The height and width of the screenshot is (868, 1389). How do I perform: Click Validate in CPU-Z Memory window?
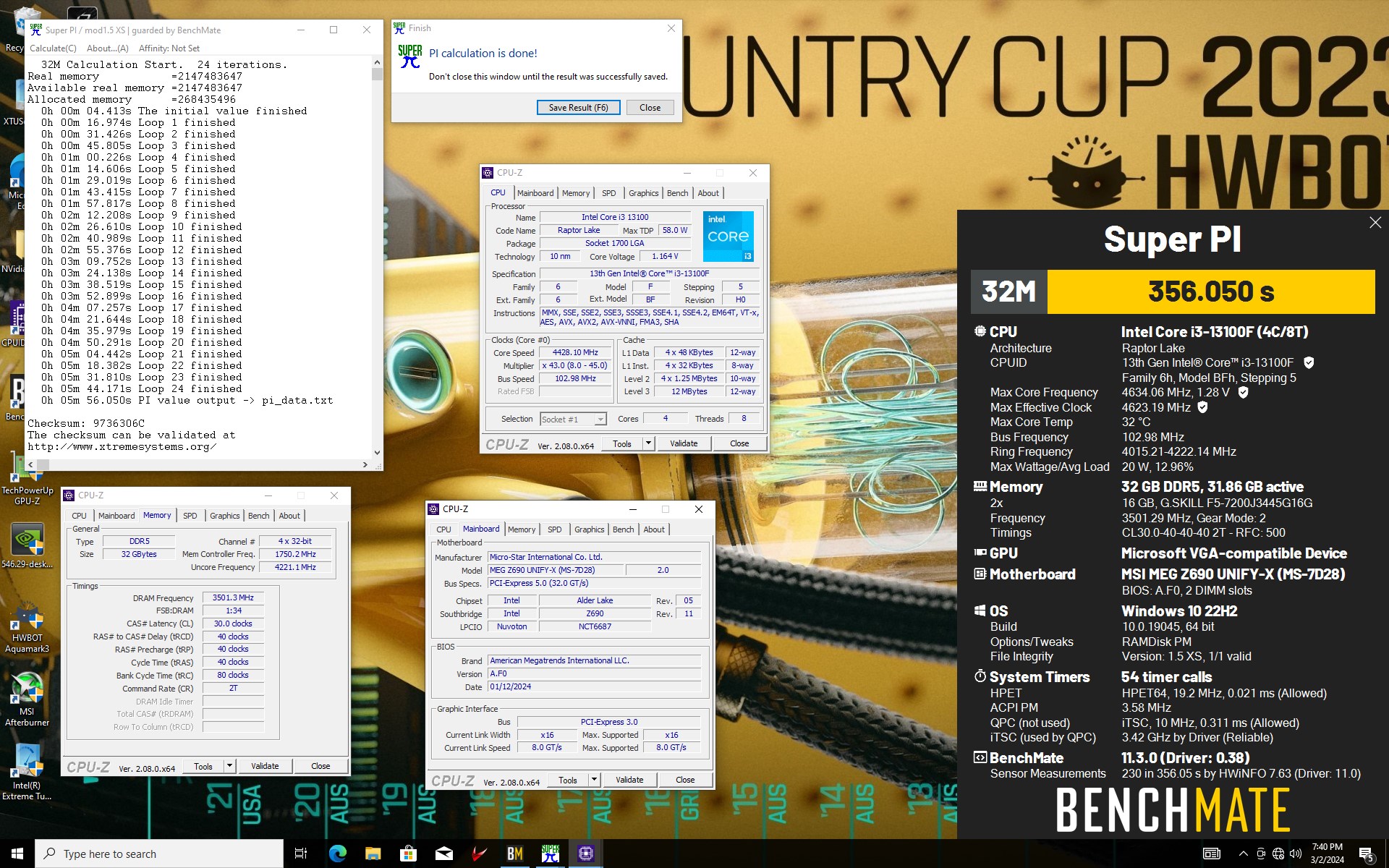click(x=265, y=766)
